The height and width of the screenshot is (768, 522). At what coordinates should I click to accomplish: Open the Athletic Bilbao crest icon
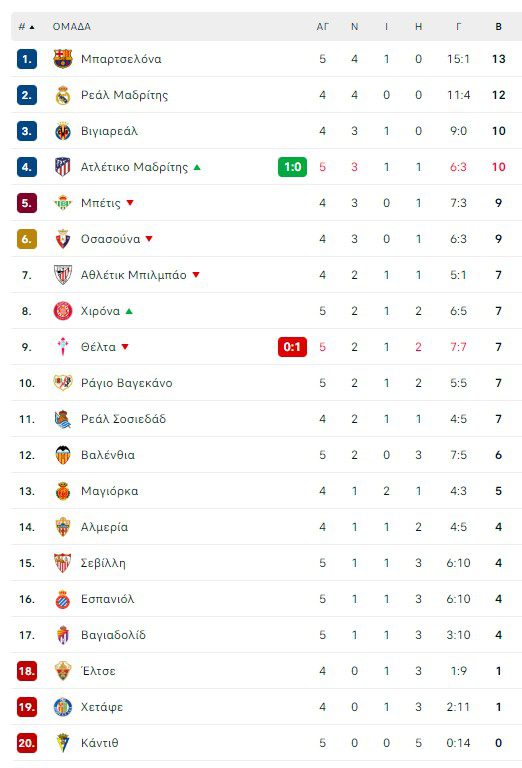[63, 275]
